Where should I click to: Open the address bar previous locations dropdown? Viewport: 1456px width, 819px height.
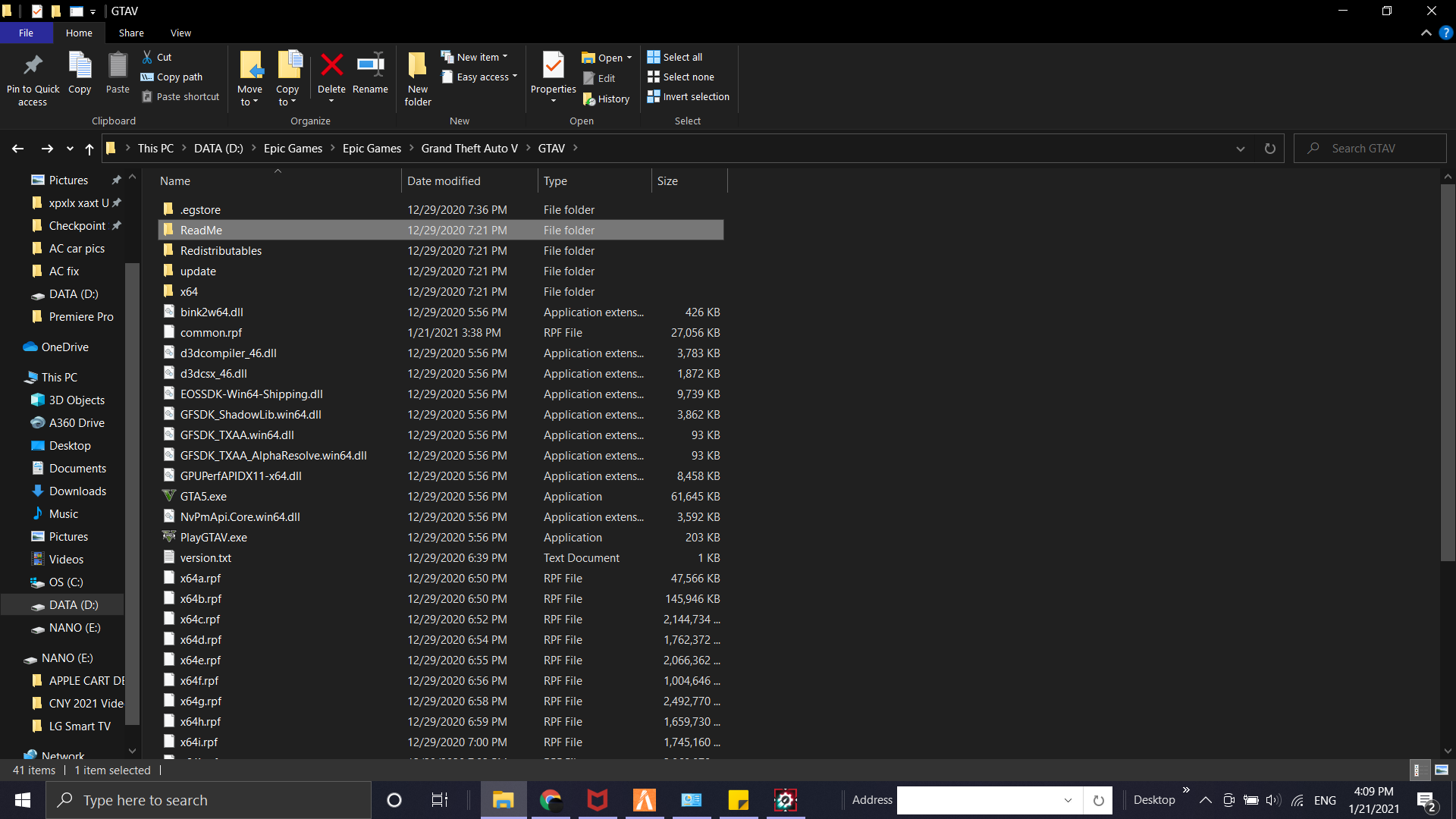(x=1241, y=149)
